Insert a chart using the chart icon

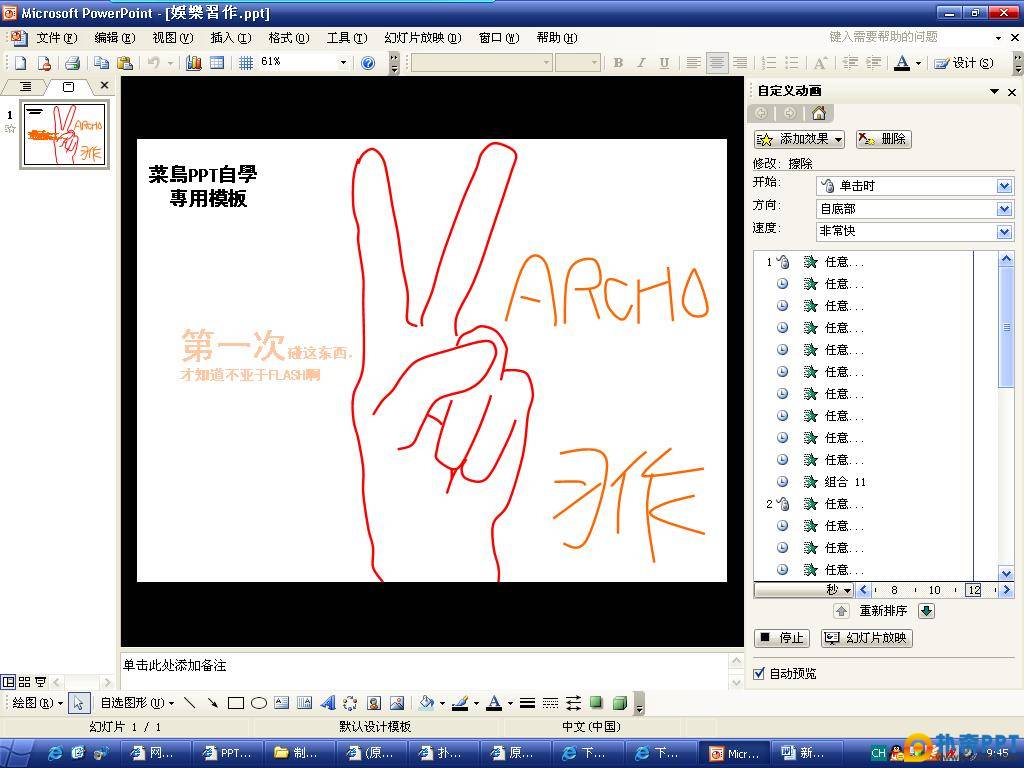[x=194, y=63]
